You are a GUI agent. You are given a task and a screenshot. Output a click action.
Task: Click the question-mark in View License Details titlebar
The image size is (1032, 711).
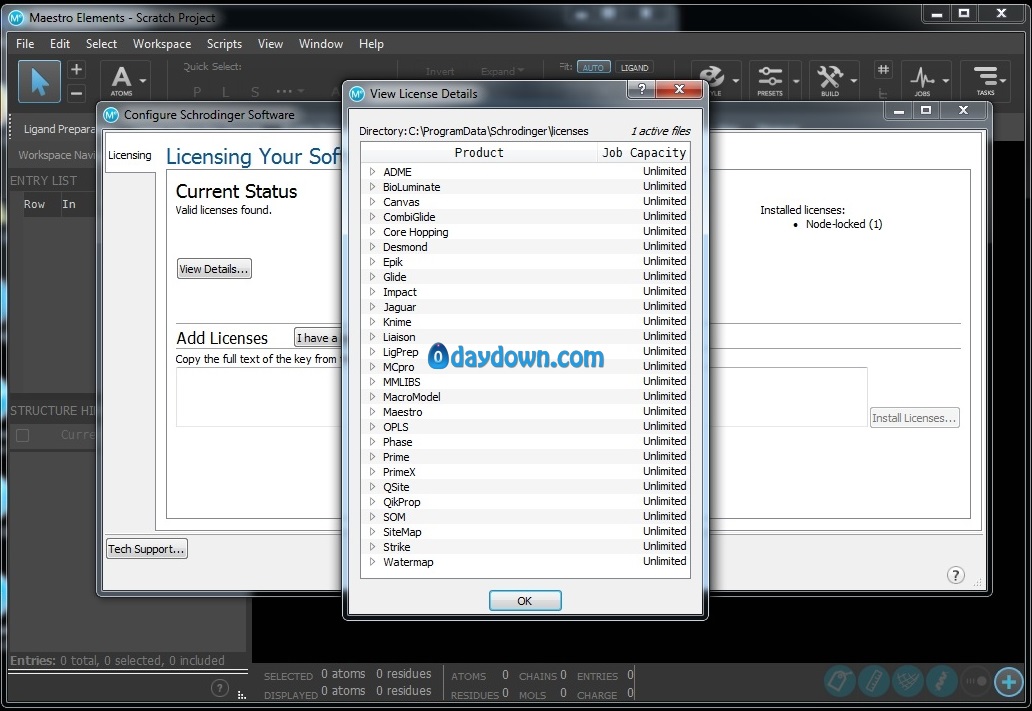[642, 89]
